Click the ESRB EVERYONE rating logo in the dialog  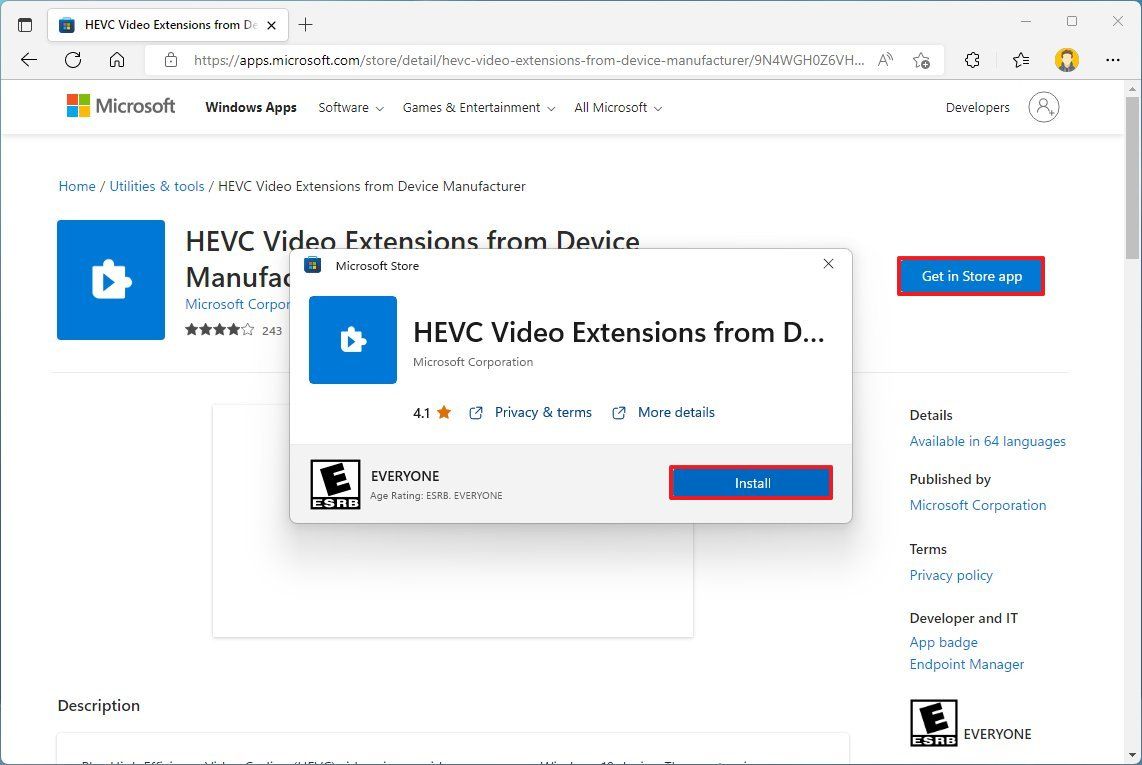334,484
